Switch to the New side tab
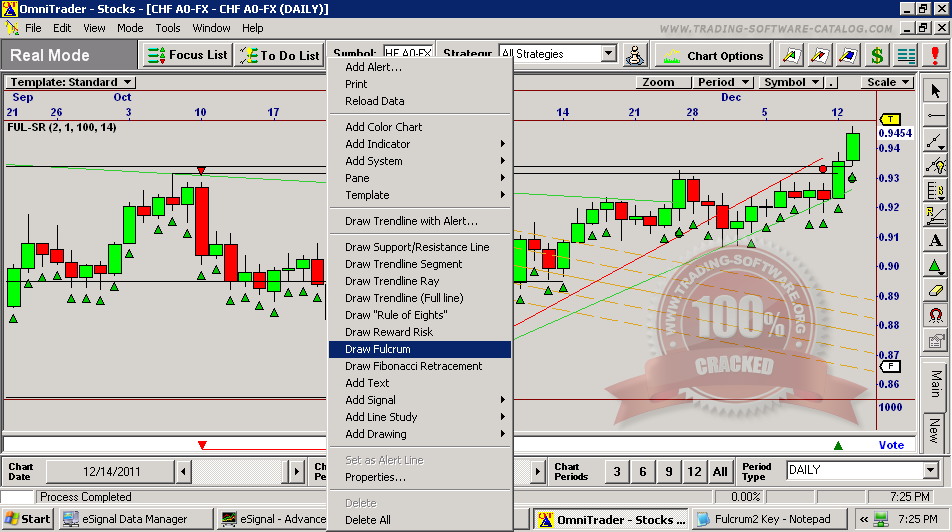 tap(934, 431)
